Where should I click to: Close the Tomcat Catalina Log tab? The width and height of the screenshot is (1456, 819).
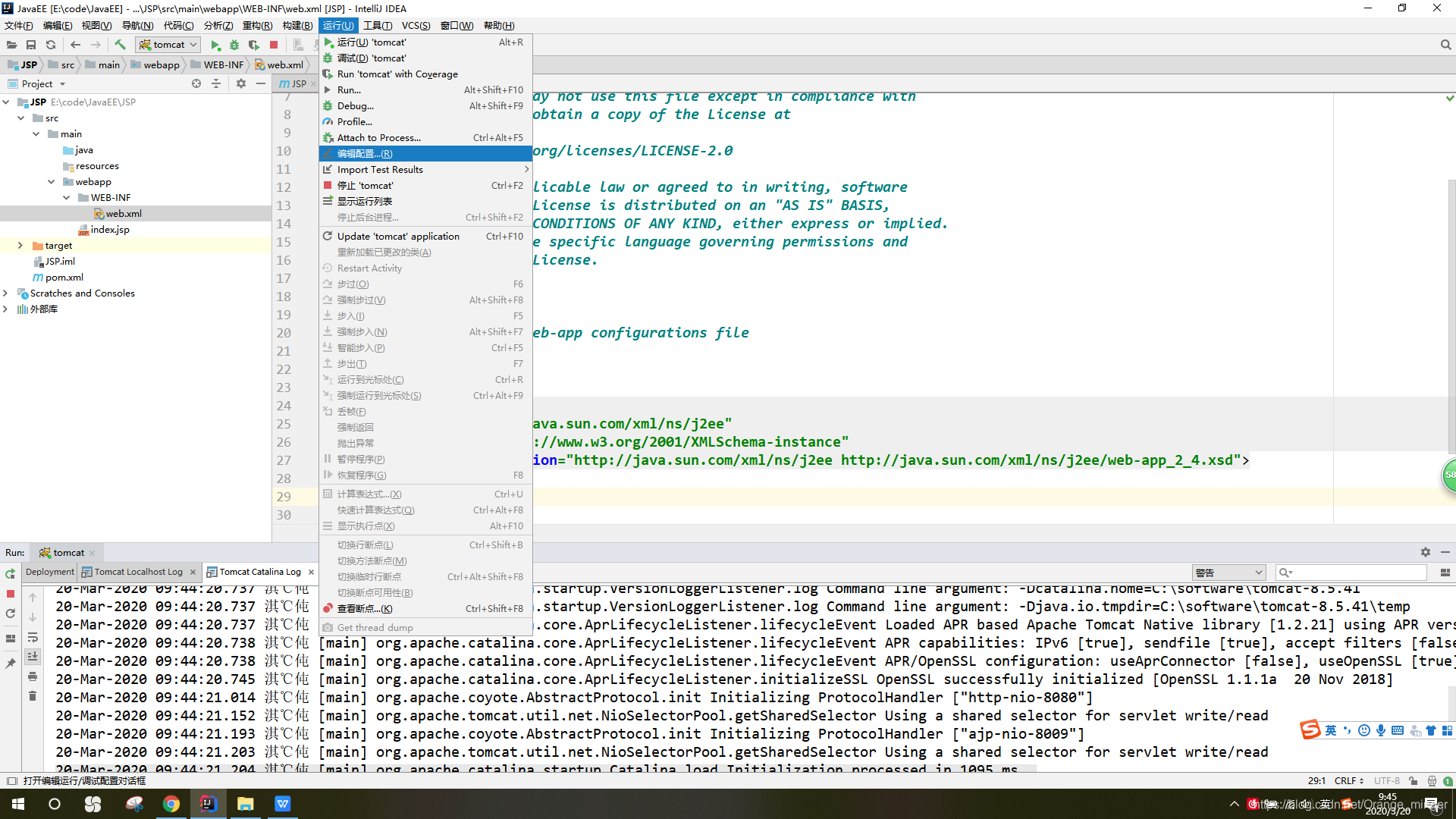311,573
